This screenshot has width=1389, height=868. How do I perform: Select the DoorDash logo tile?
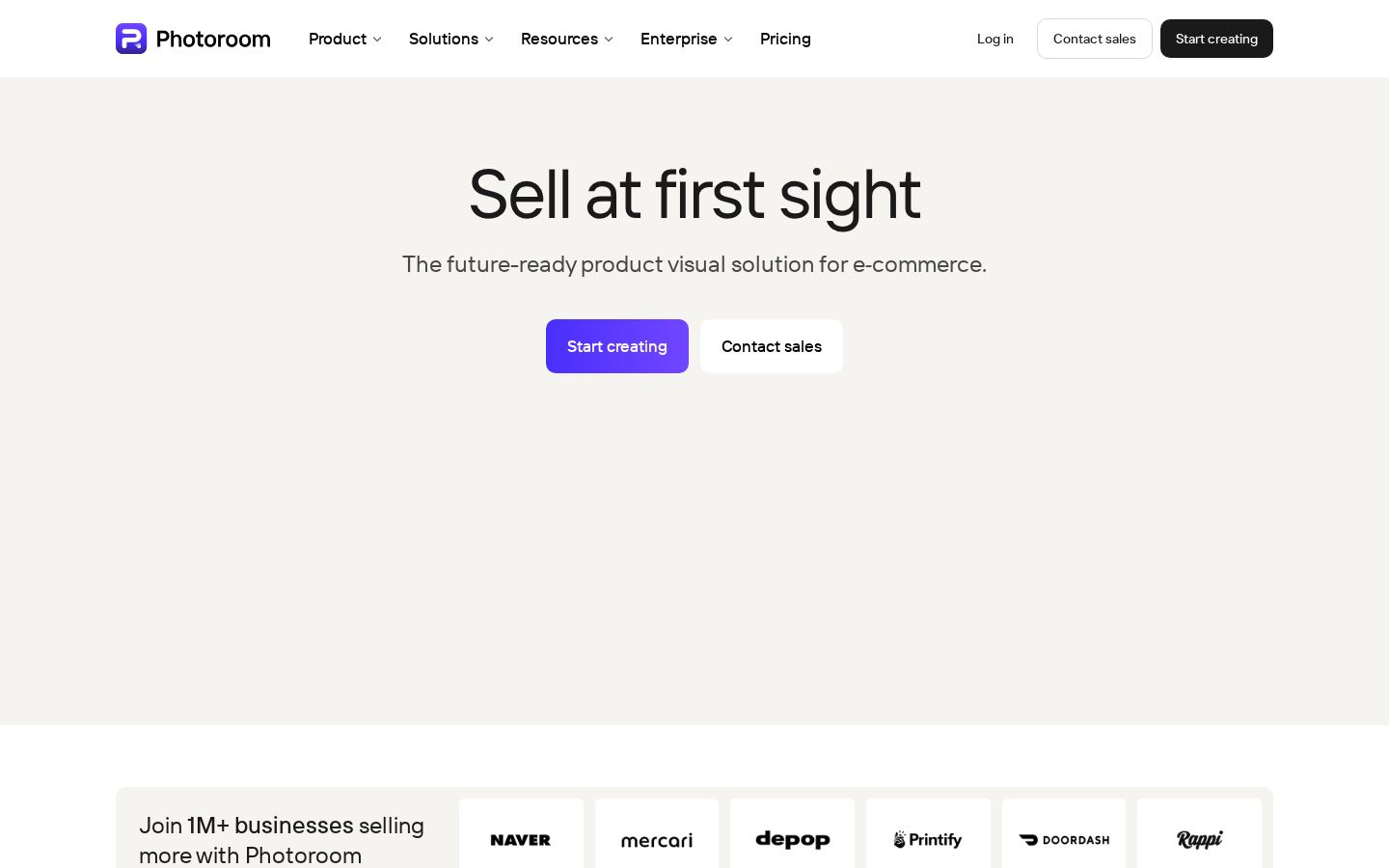1064,833
